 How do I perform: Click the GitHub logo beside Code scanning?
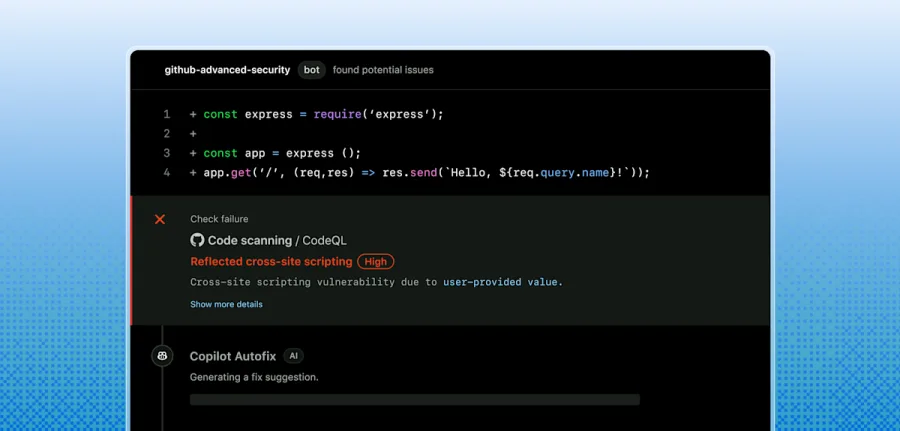tap(197, 240)
